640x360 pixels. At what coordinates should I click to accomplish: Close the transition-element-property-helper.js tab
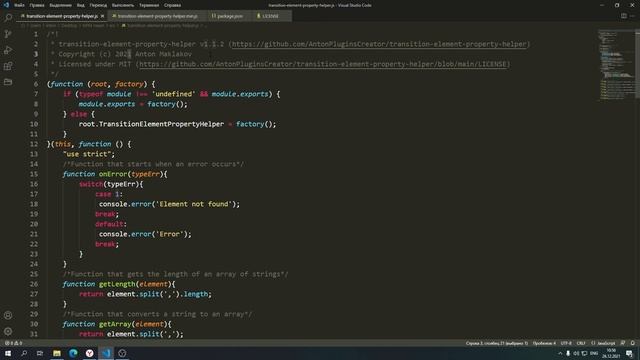coord(102,16)
